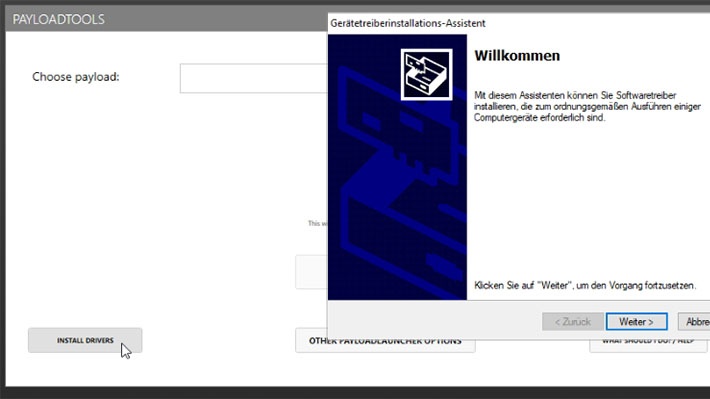Image resolution: width=710 pixels, height=399 pixels.
Task: Click the blue hardware illustration banner
Action: pos(397,167)
